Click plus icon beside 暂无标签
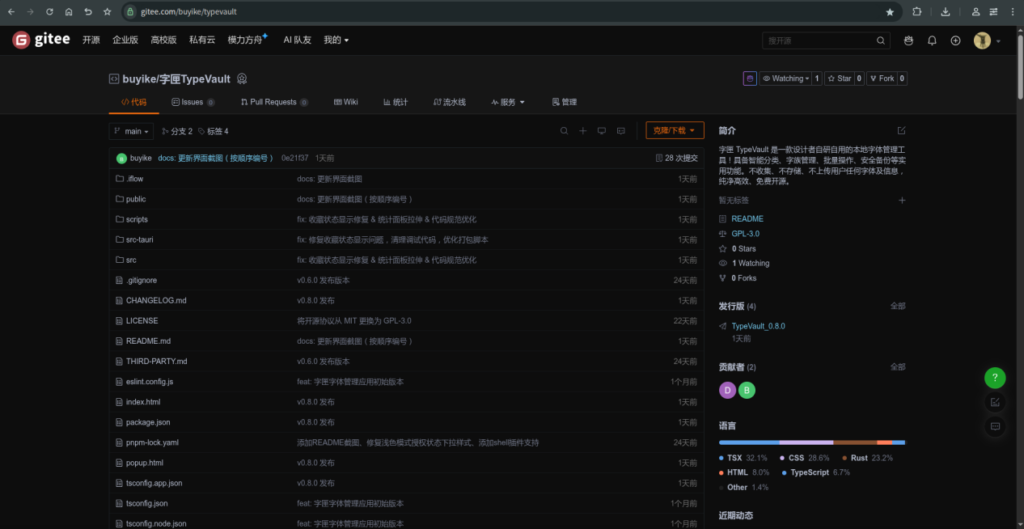The image size is (1024, 529). coord(901,200)
